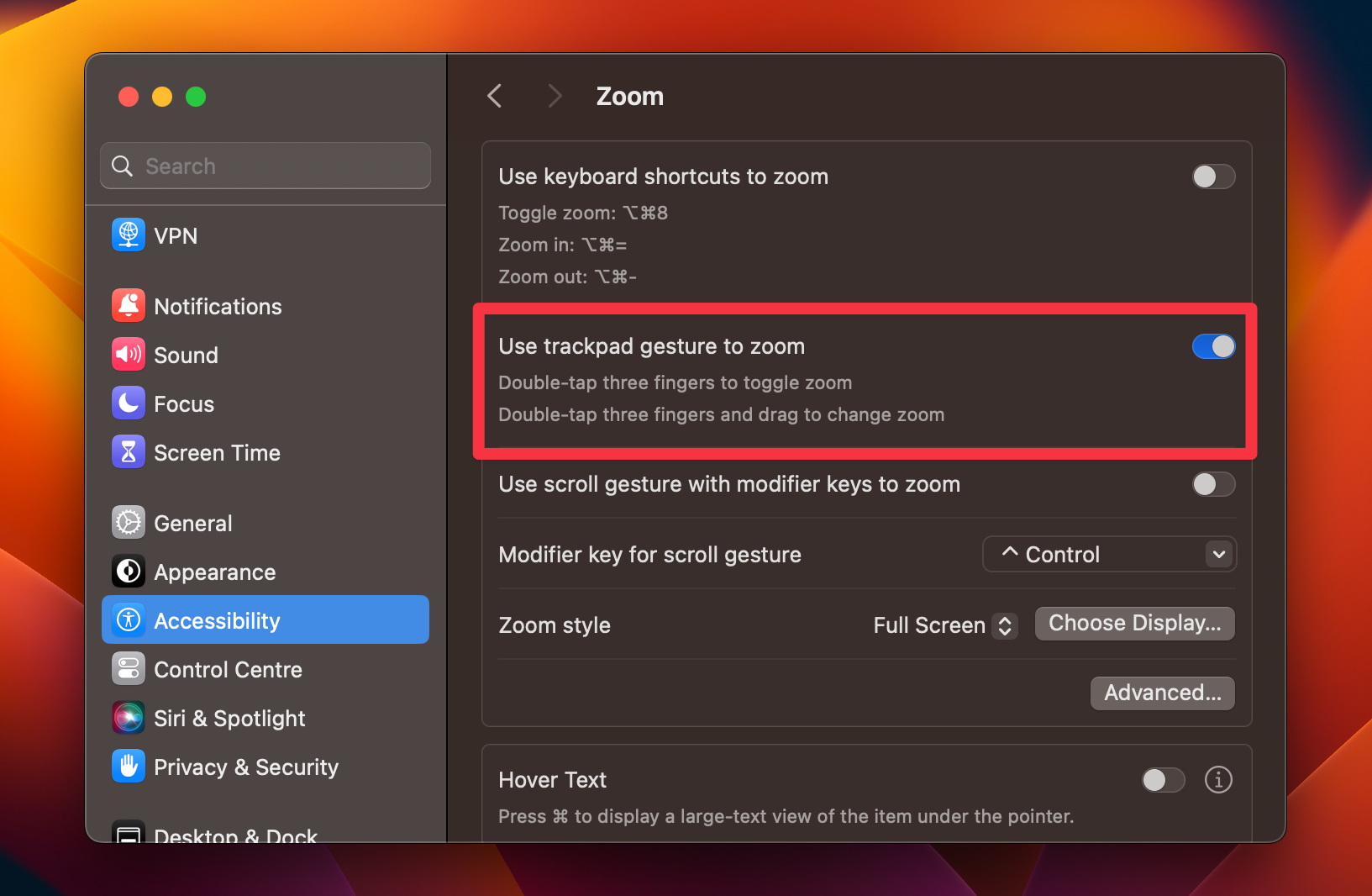Click the VPN globe icon
This screenshot has width=1372, height=896.
128,235
